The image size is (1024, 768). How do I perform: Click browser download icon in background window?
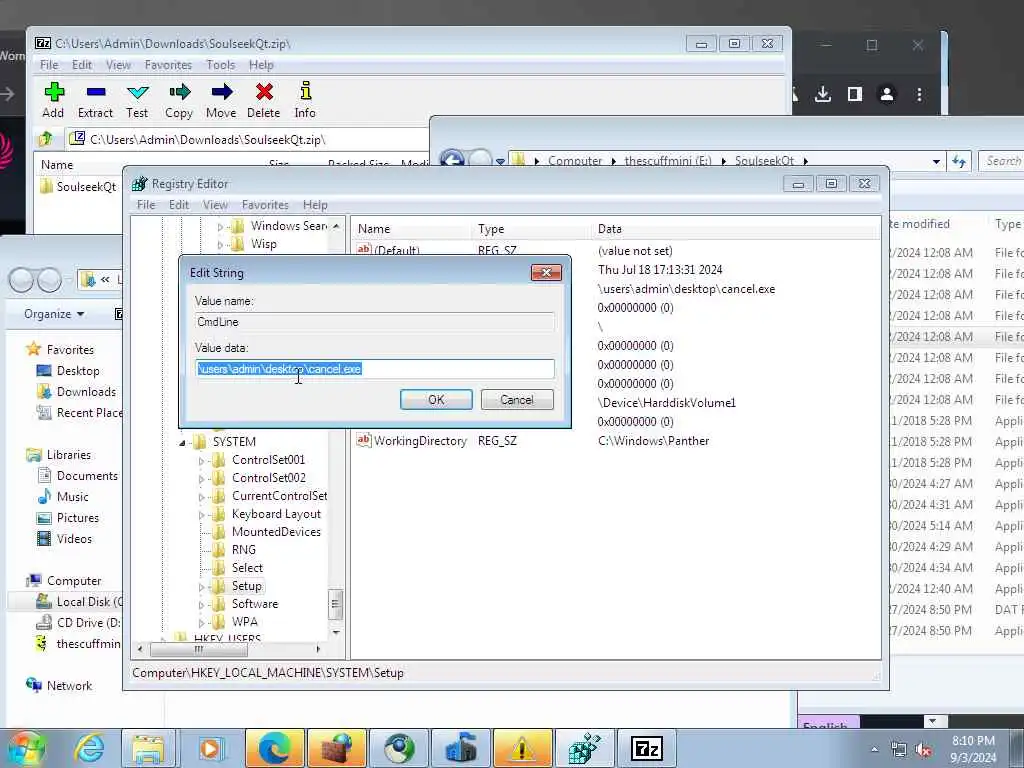pyautogui.click(x=823, y=95)
